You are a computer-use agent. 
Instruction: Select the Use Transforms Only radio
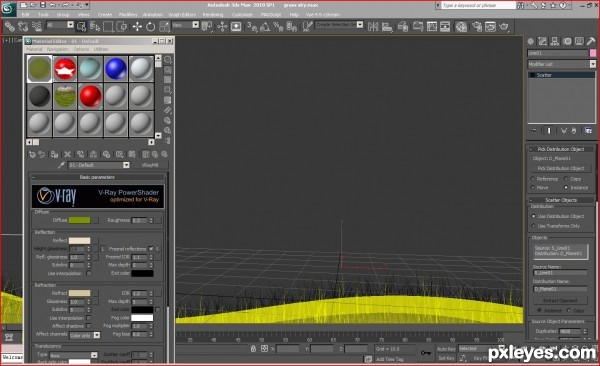[533, 226]
